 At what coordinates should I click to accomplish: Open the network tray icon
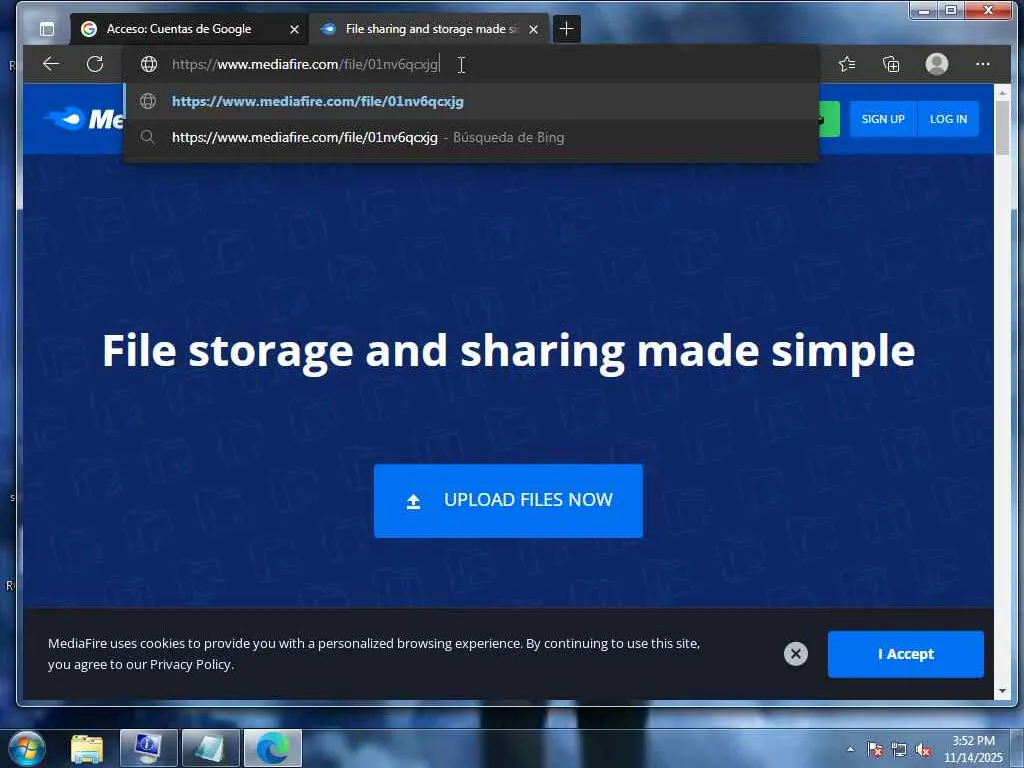[x=899, y=750]
